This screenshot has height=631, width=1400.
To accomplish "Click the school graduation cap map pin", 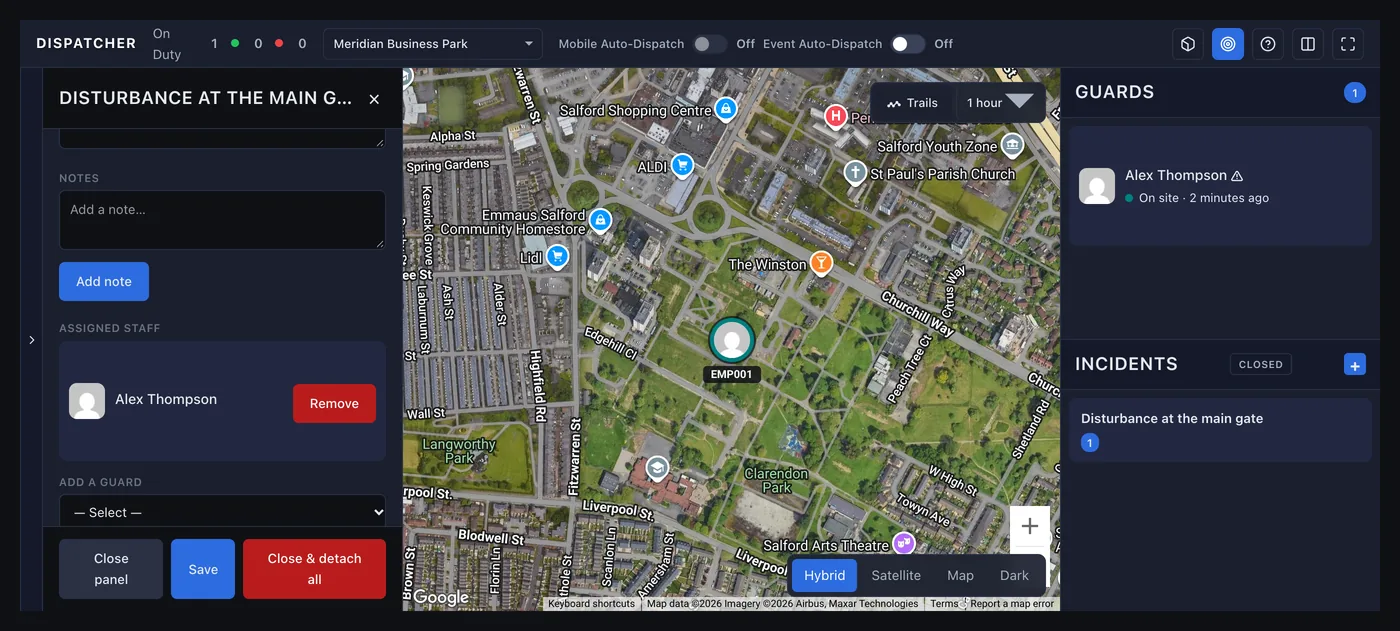I will point(657,468).
